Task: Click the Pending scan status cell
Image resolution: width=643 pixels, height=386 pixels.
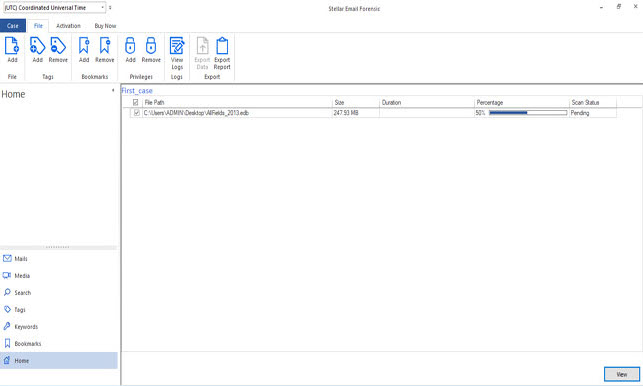Action: point(593,113)
